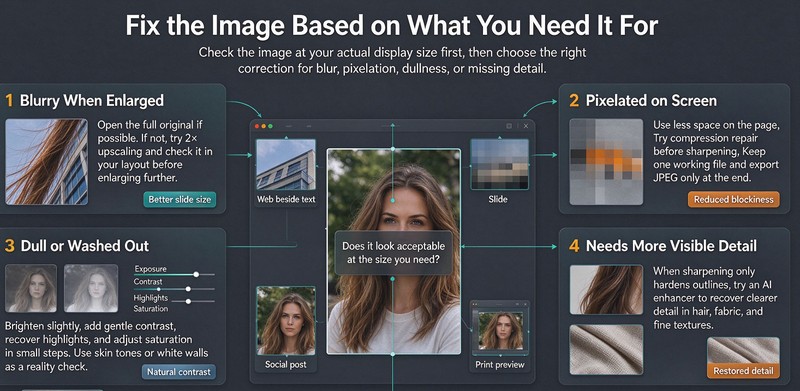Click the 'Print preview' label
Viewport: 800px width, 391px height.
499,364
